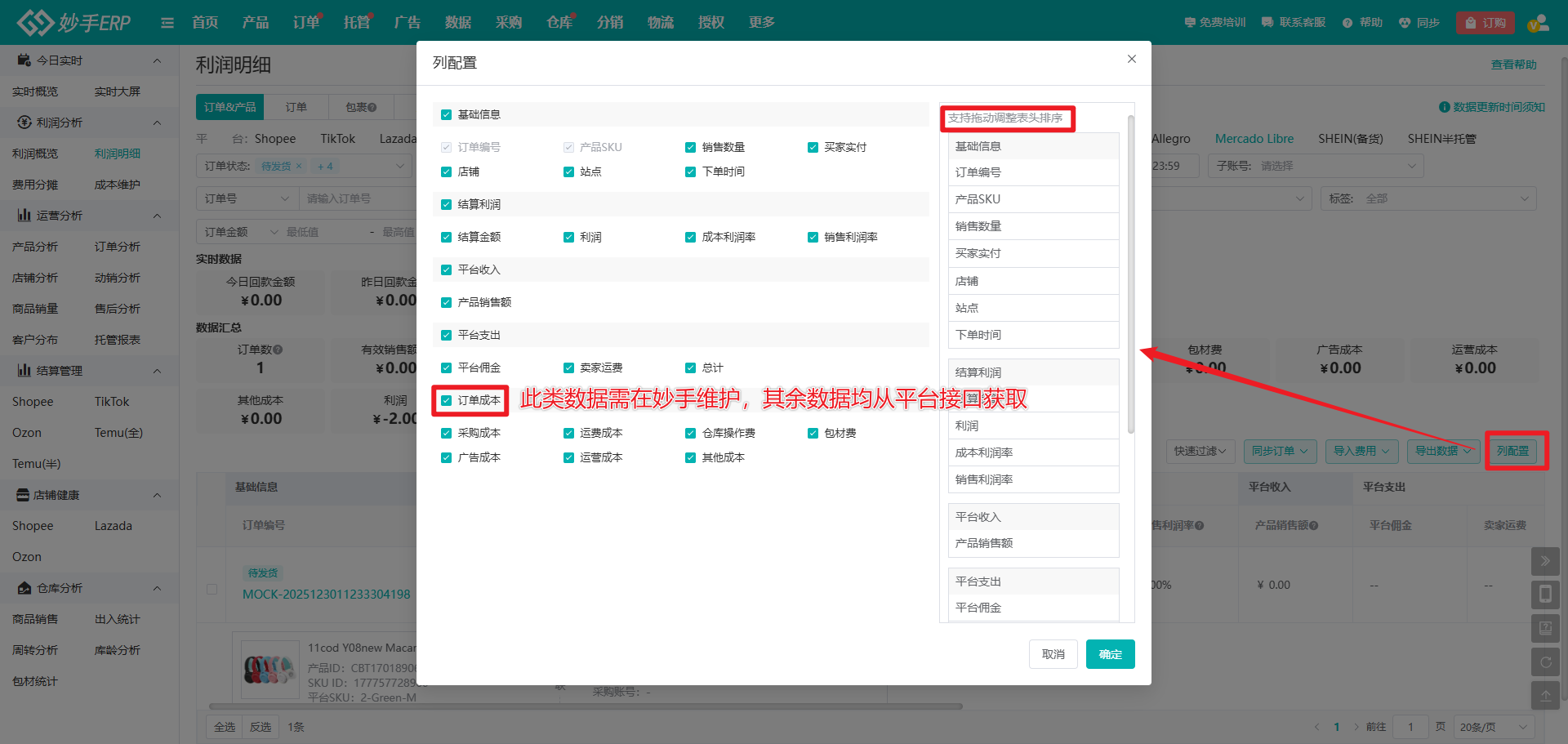Click the 订单数 help icon
The image size is (1568, 744).
[278, 350]
